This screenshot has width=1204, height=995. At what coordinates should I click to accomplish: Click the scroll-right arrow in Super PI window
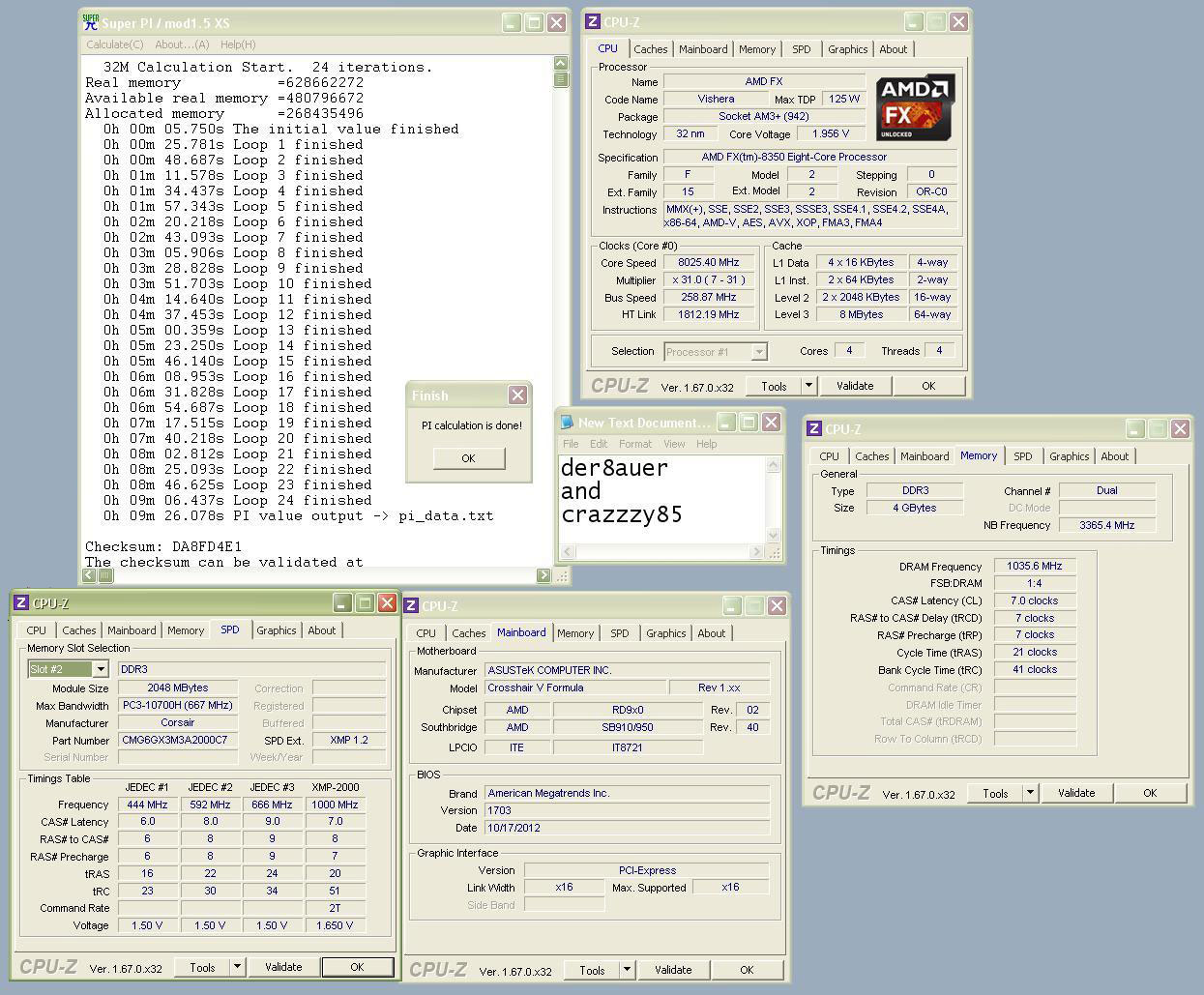pyautogui.click(x=543, y=575)
